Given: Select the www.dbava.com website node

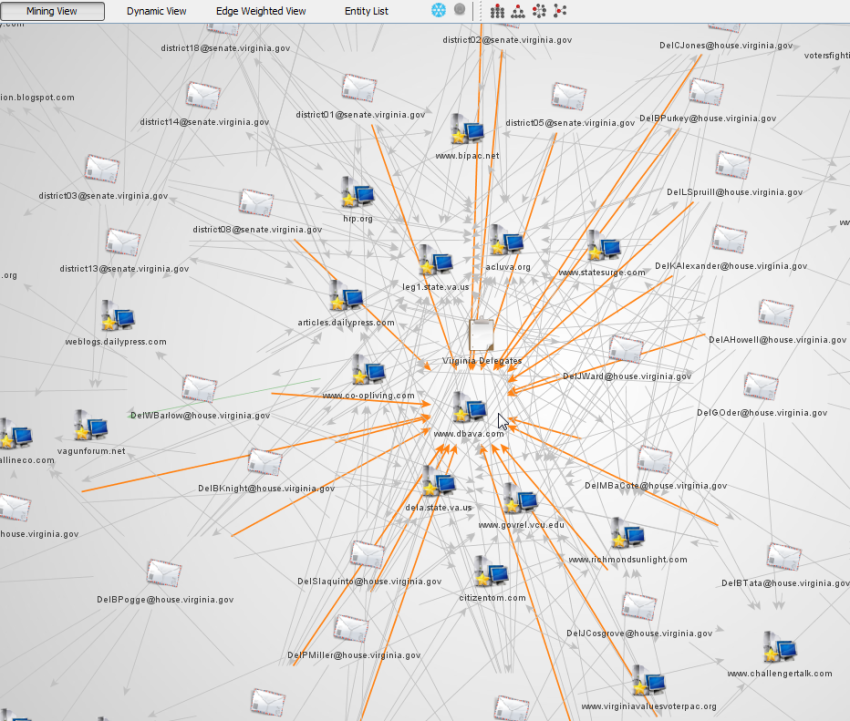Looking at the screenshot, I should click(469, 407).
